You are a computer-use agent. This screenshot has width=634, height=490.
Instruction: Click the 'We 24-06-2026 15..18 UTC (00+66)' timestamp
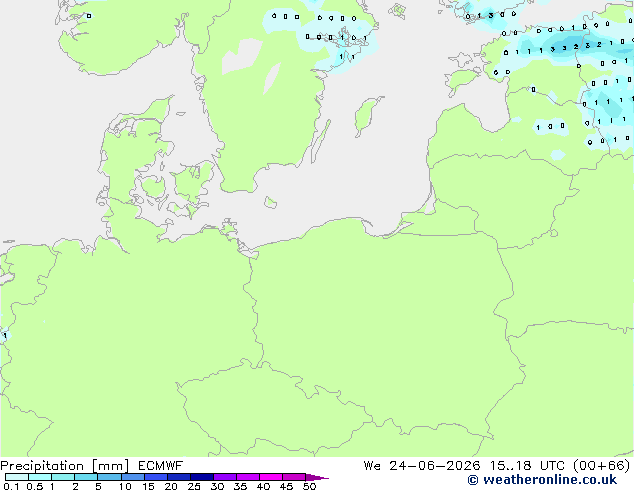pyautogui.click(x=497, y=466)
